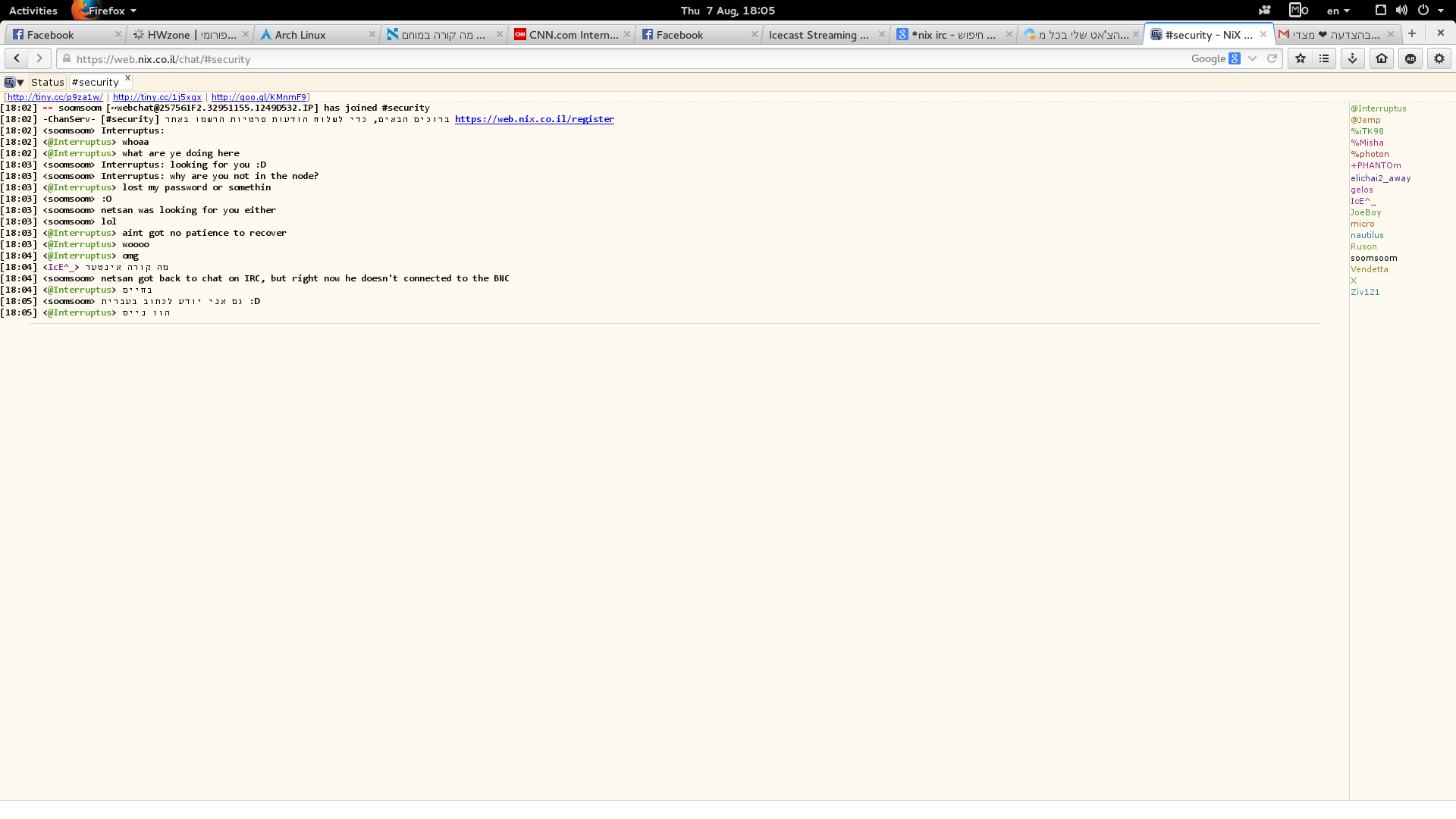The image size is (1456, 819).
Task: Select micro in the nick list
Action: [1363, 224]
